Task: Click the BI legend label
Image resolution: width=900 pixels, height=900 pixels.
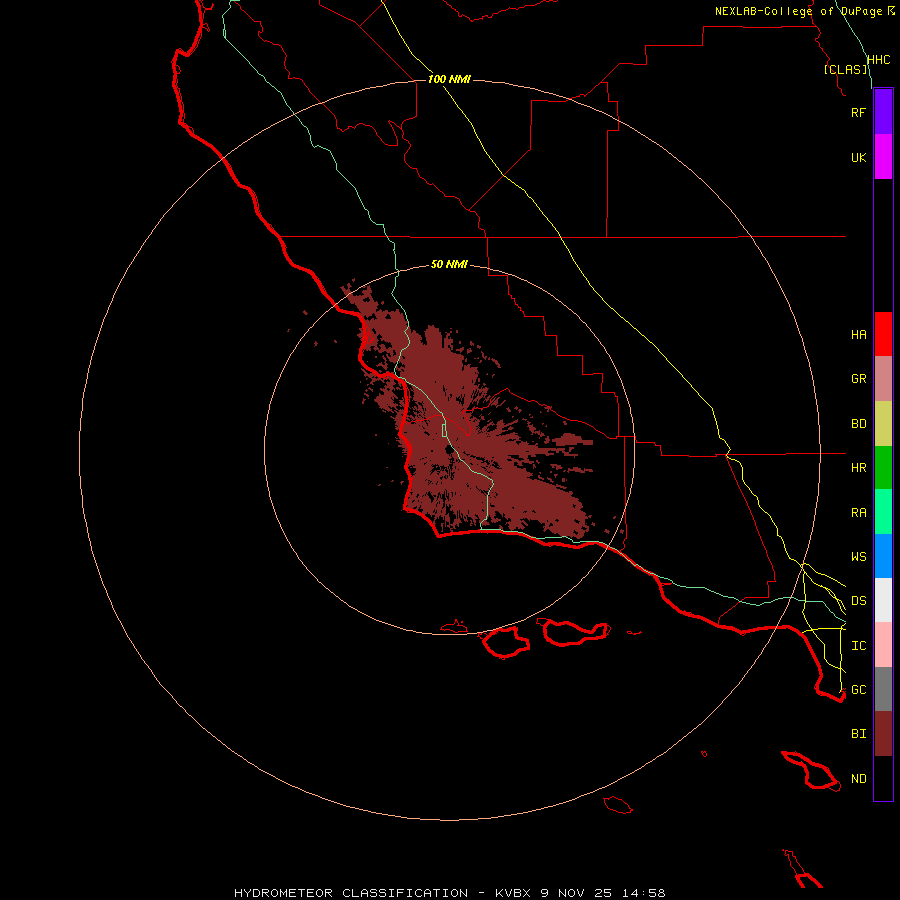Action: coord(858,734)
